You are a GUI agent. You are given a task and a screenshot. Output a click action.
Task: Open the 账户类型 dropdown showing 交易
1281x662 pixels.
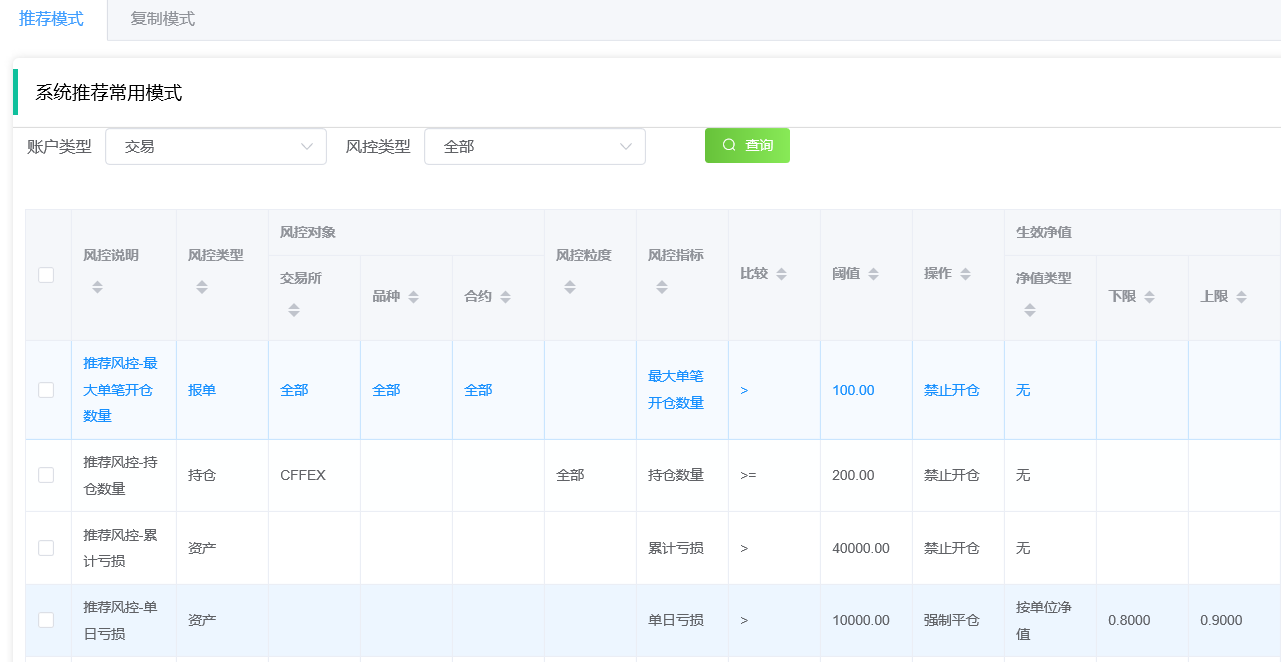[215, 146]
